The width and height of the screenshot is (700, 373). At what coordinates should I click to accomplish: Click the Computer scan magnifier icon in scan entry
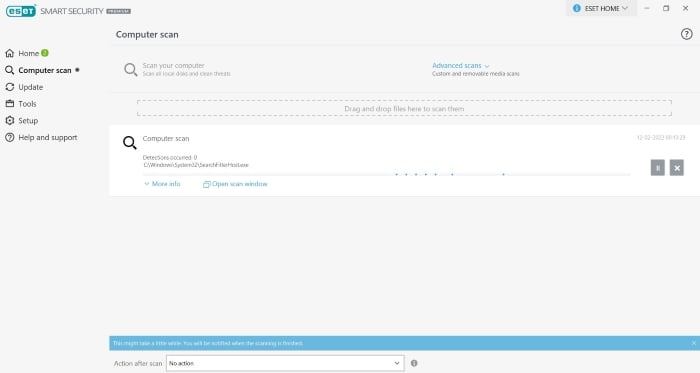click(129, 143)
